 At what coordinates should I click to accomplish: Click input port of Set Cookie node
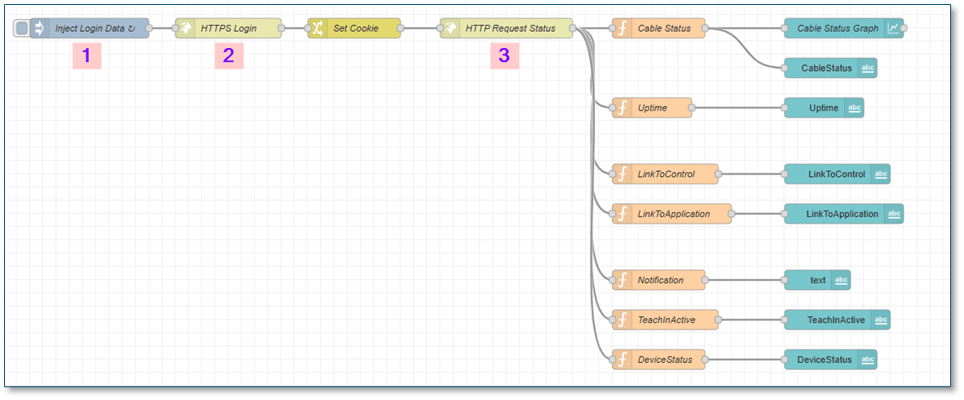tap(308, 28)
